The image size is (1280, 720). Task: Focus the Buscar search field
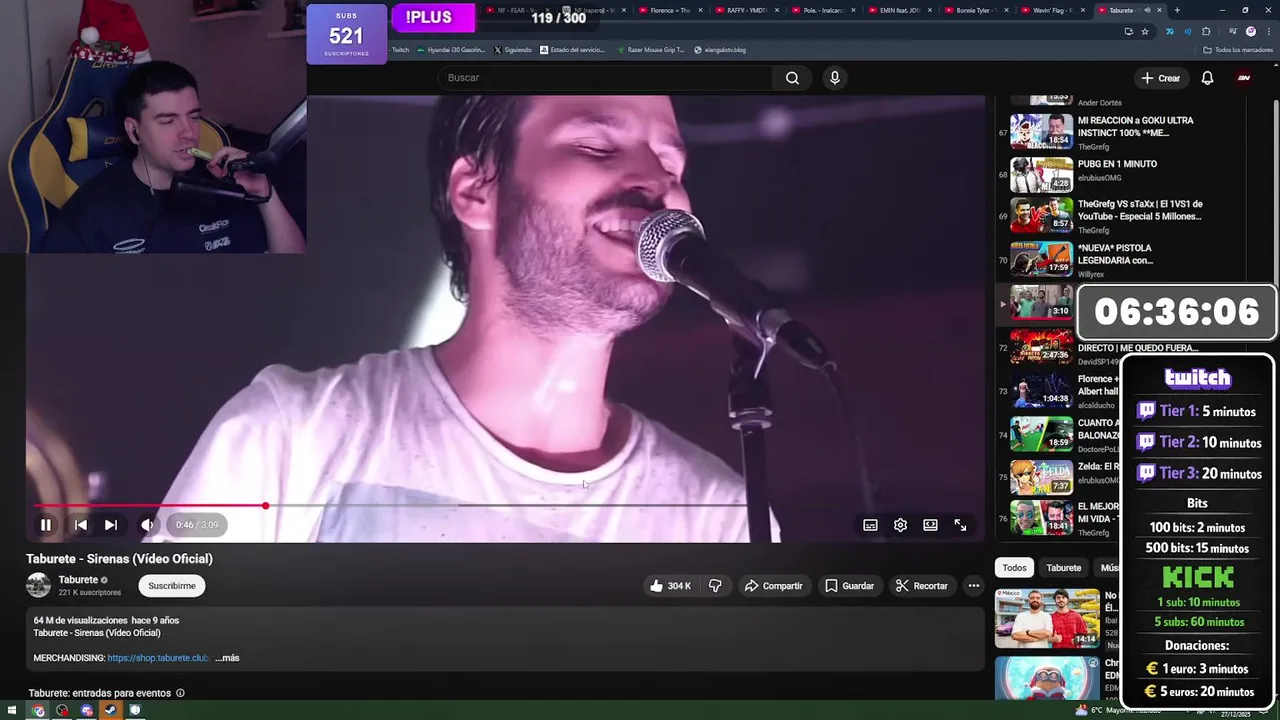tap(606, 78)
